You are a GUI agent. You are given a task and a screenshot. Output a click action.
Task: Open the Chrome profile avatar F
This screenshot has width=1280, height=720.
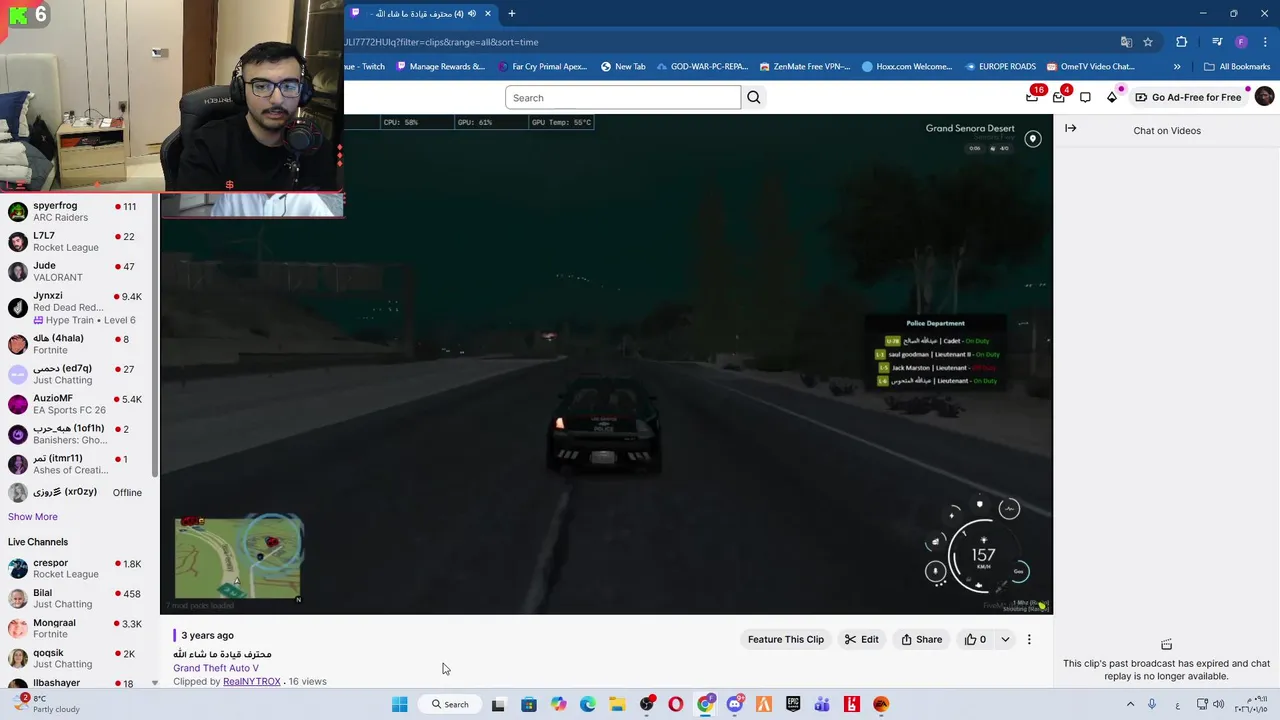click(x=1241, y=42)
